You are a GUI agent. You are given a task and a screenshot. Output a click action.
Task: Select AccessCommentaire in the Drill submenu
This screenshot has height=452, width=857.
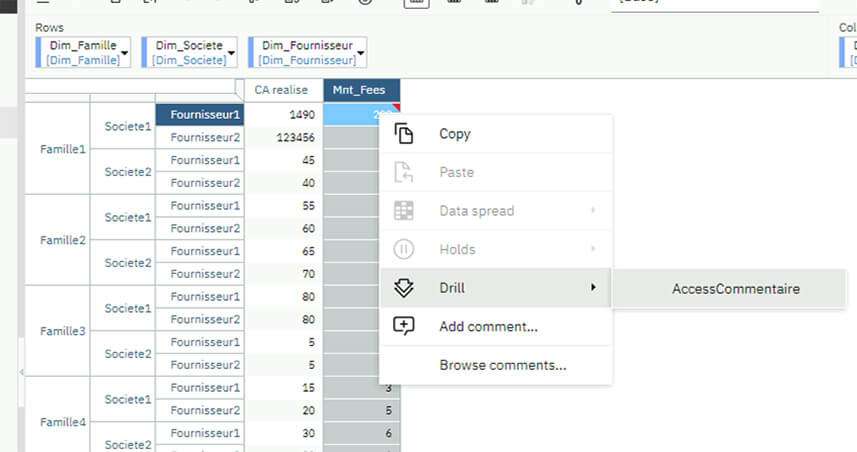point(729,289)
